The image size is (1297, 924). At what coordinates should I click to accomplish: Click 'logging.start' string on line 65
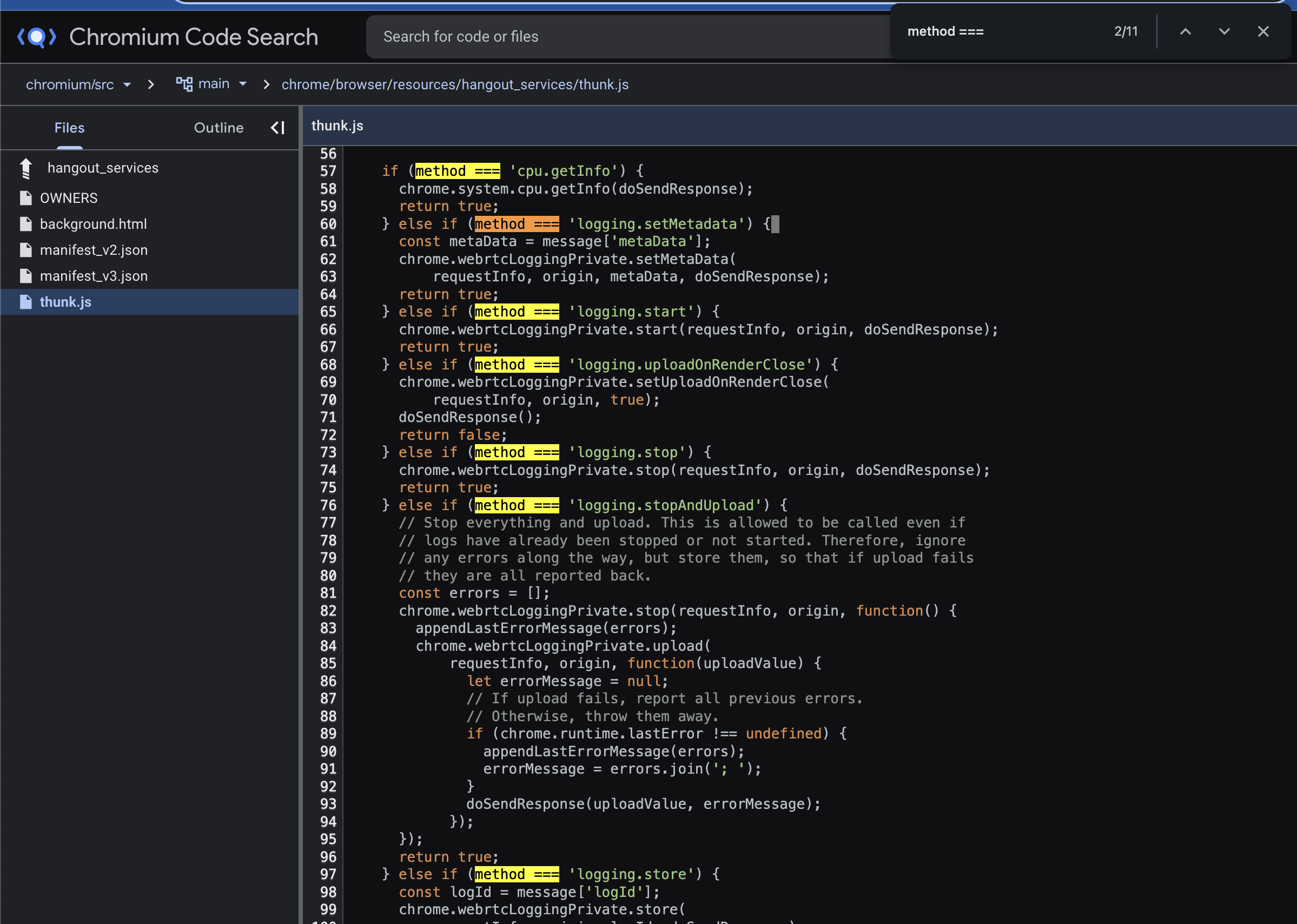[631, 312]
